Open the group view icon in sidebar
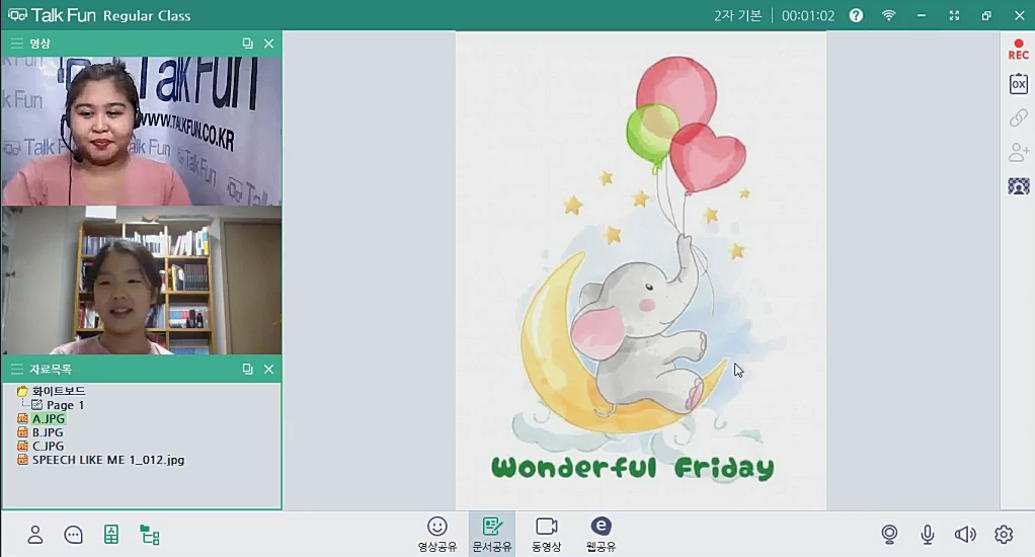Screen dimensions: 1035x557 pyautogui.click(x=1018, y=186)
